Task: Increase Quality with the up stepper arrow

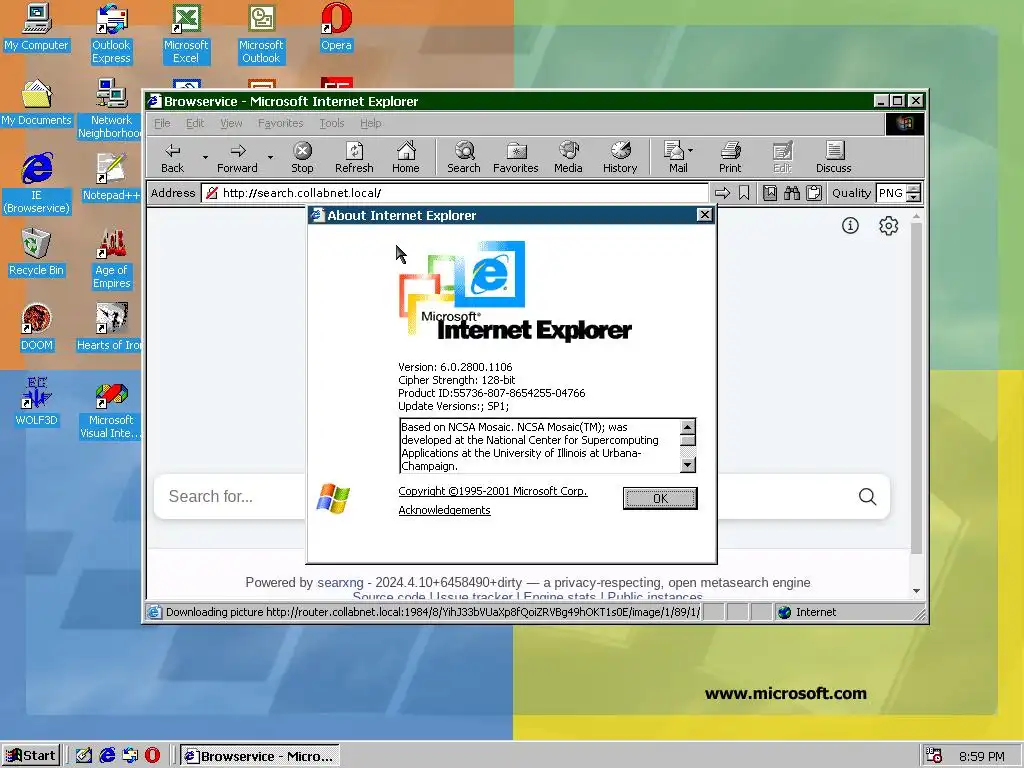Action: coord(914,189)
